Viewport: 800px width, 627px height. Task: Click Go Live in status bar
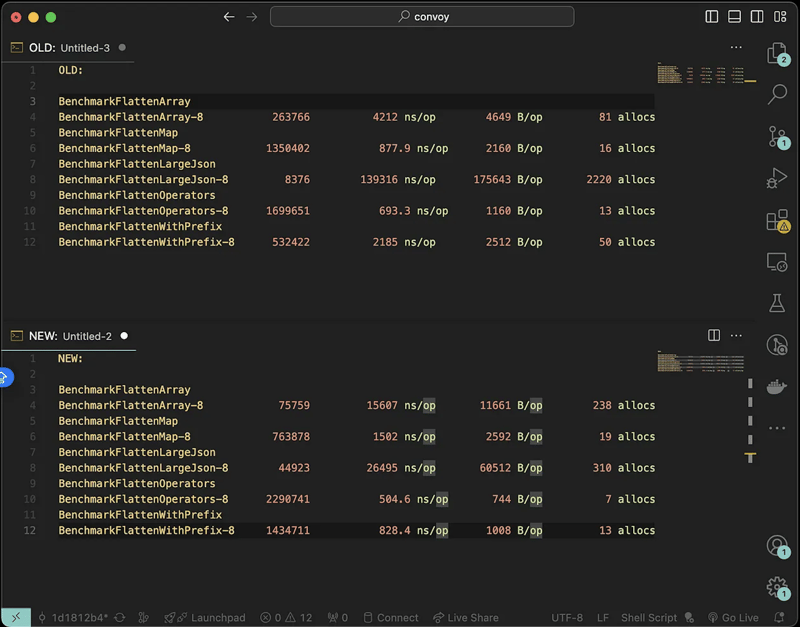pyautogui.click(x=733, y=618)
